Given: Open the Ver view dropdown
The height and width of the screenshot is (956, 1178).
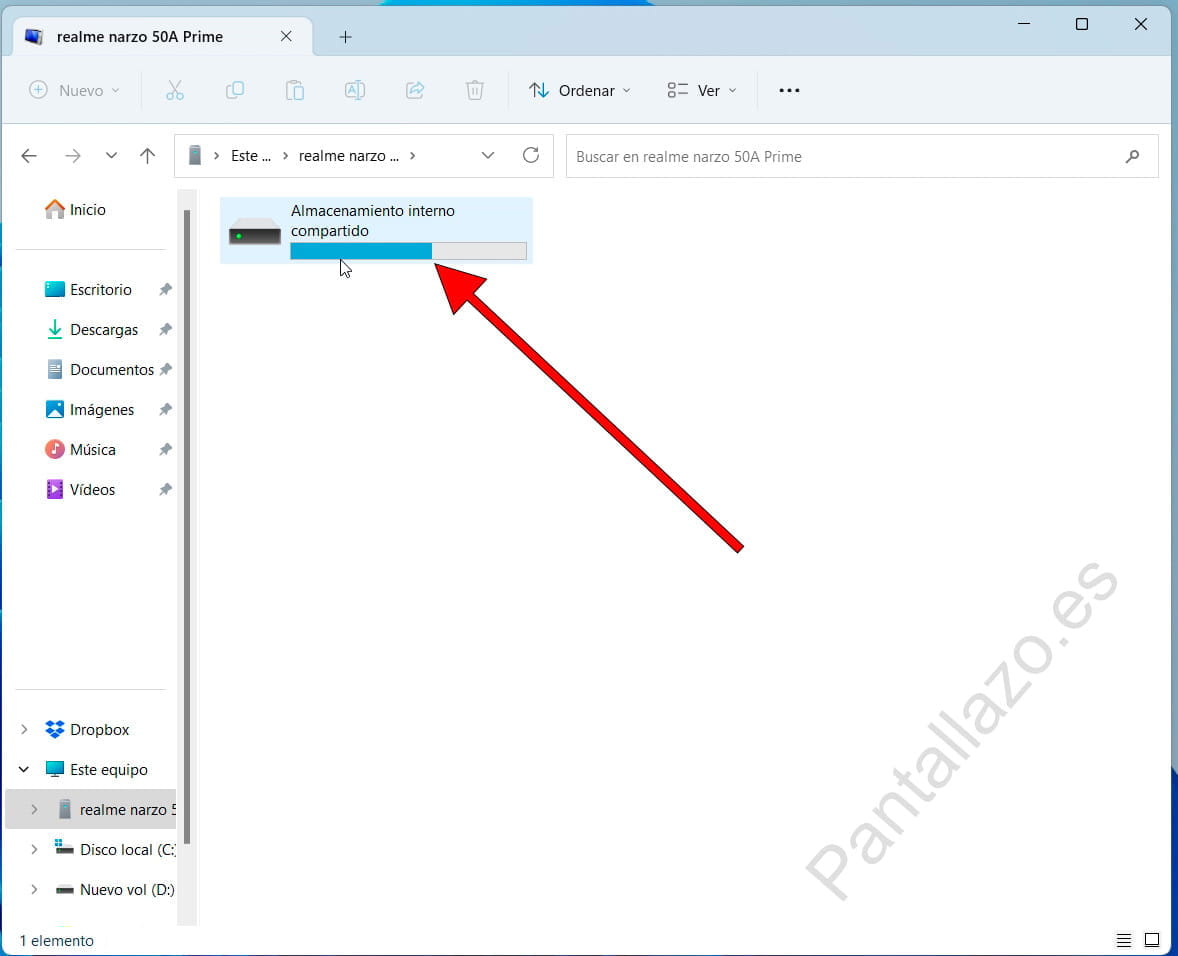Looking at the screenshot, I should pos(702,91).
